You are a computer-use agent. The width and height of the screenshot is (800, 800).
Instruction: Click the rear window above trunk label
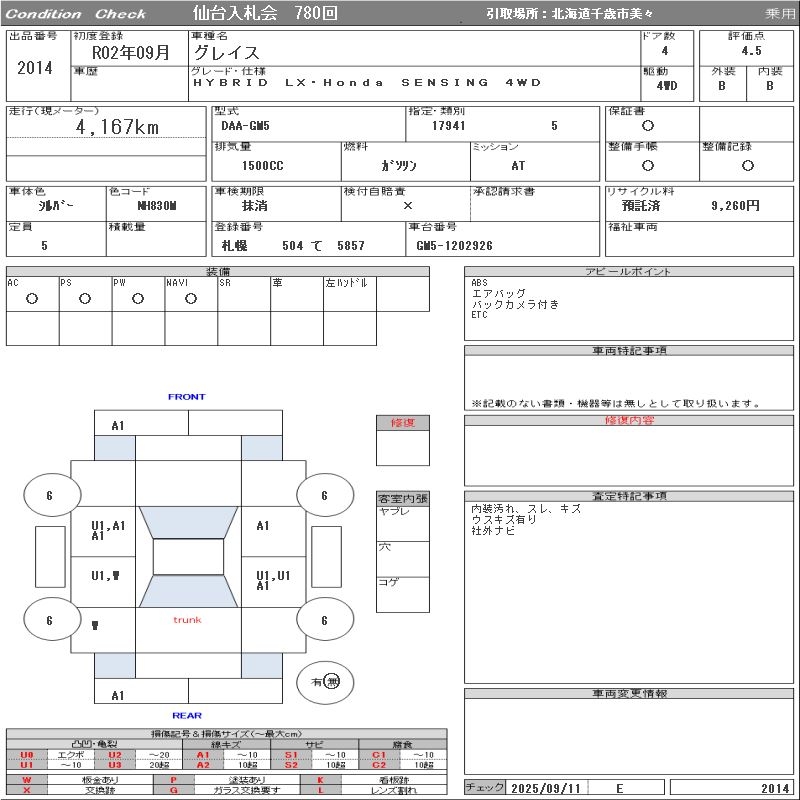click(x=188, y=591)
